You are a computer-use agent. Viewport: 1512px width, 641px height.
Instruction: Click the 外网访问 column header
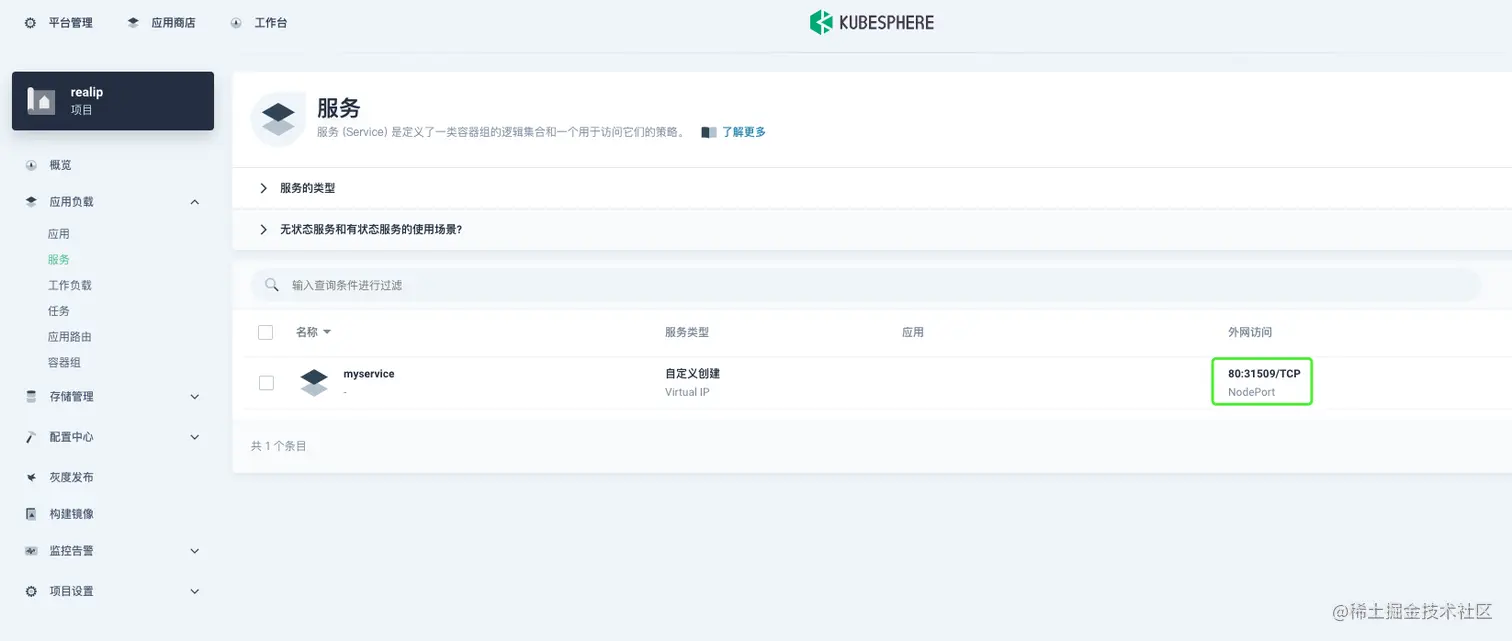point(1250,332)
